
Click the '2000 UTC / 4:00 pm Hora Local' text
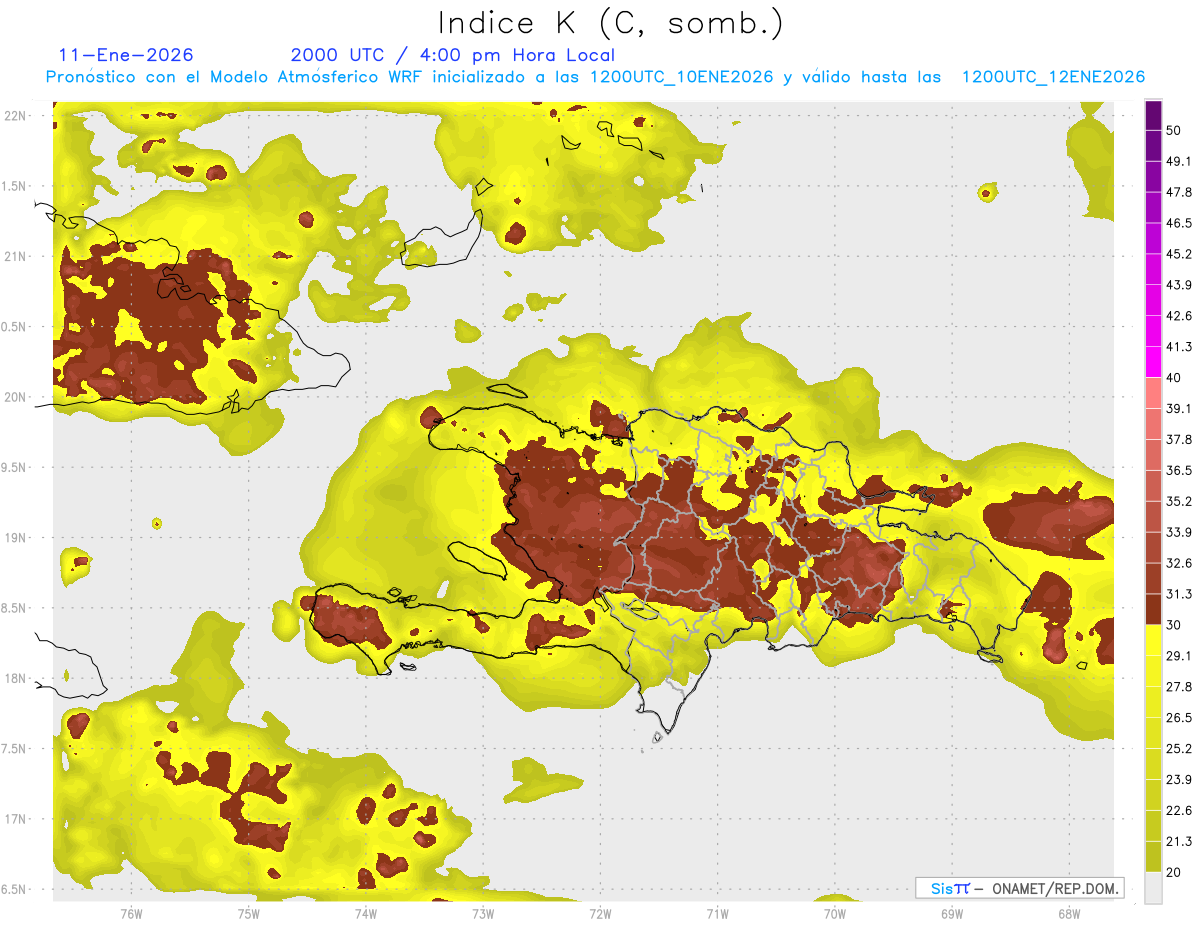(452, 55)
